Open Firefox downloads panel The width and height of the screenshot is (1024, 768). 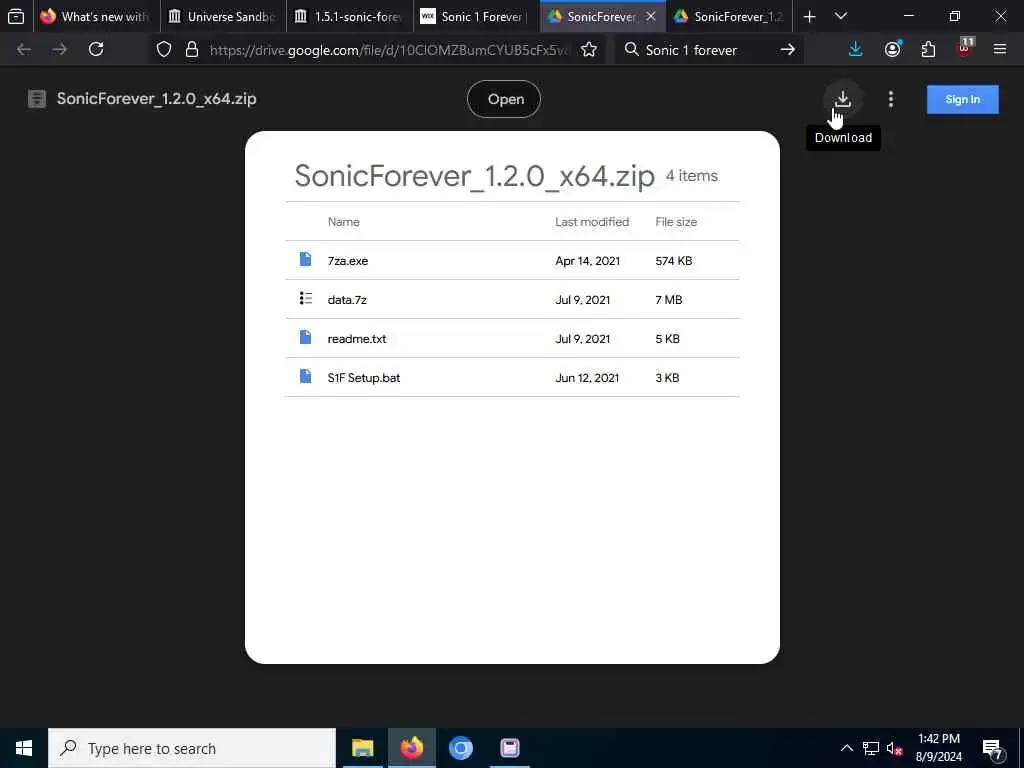[856, 49]
